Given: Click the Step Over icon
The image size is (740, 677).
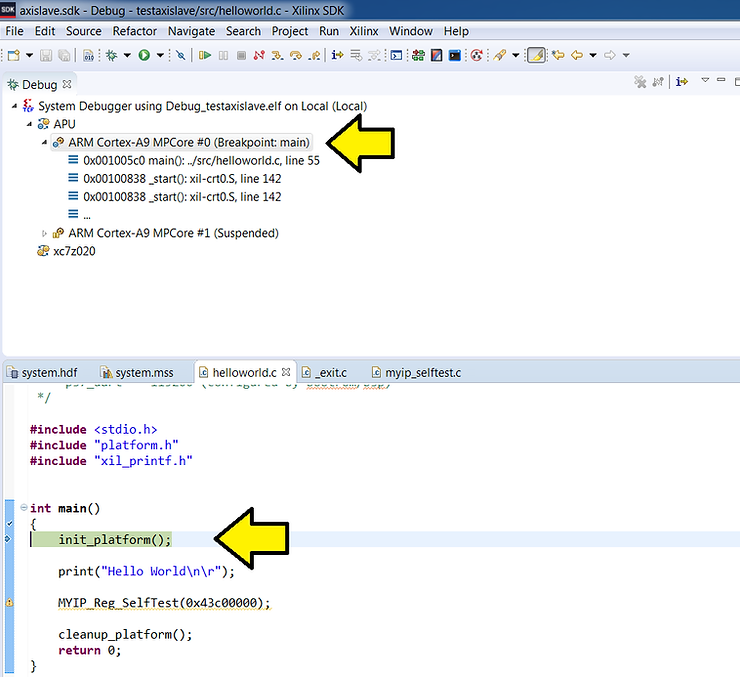Looking at the screenshot, I should click(x=295, y=55).
